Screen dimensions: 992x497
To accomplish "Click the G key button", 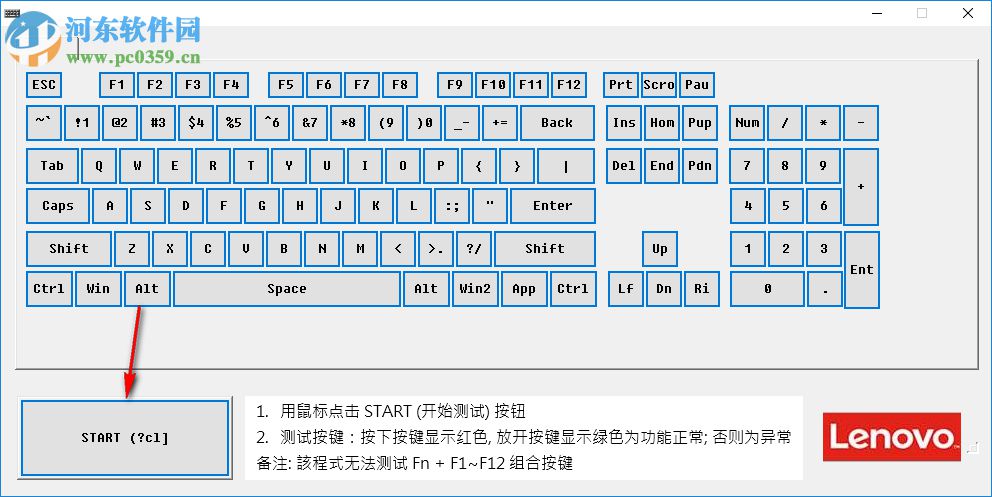I will coord(262,206).
